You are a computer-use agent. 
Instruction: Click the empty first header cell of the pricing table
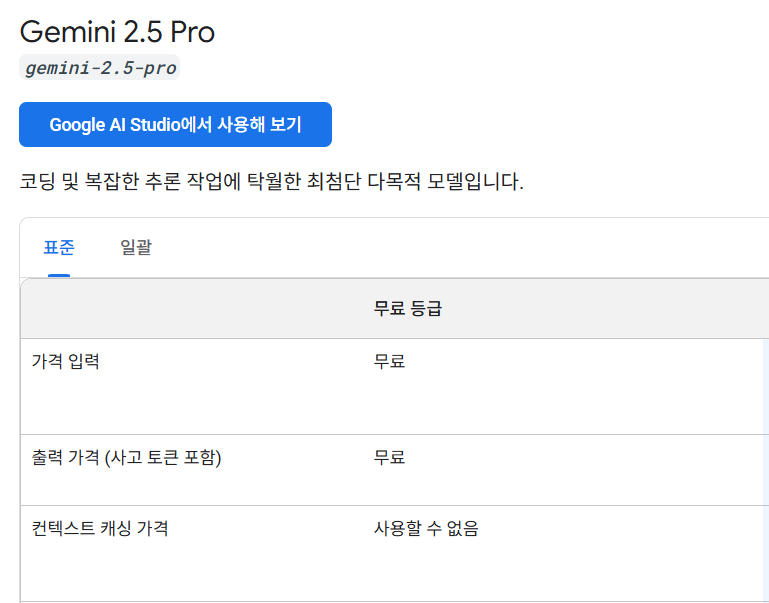point(190,309)
